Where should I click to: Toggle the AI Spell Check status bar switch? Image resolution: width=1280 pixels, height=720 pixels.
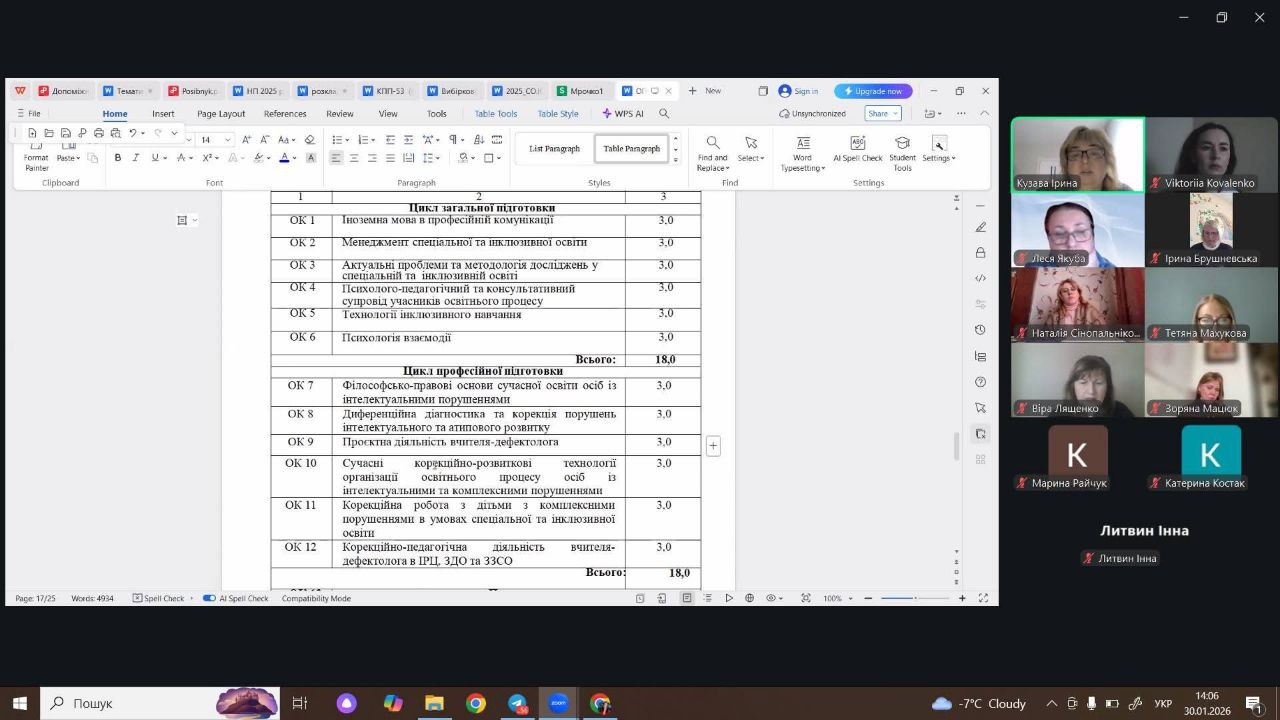[209, 598]
